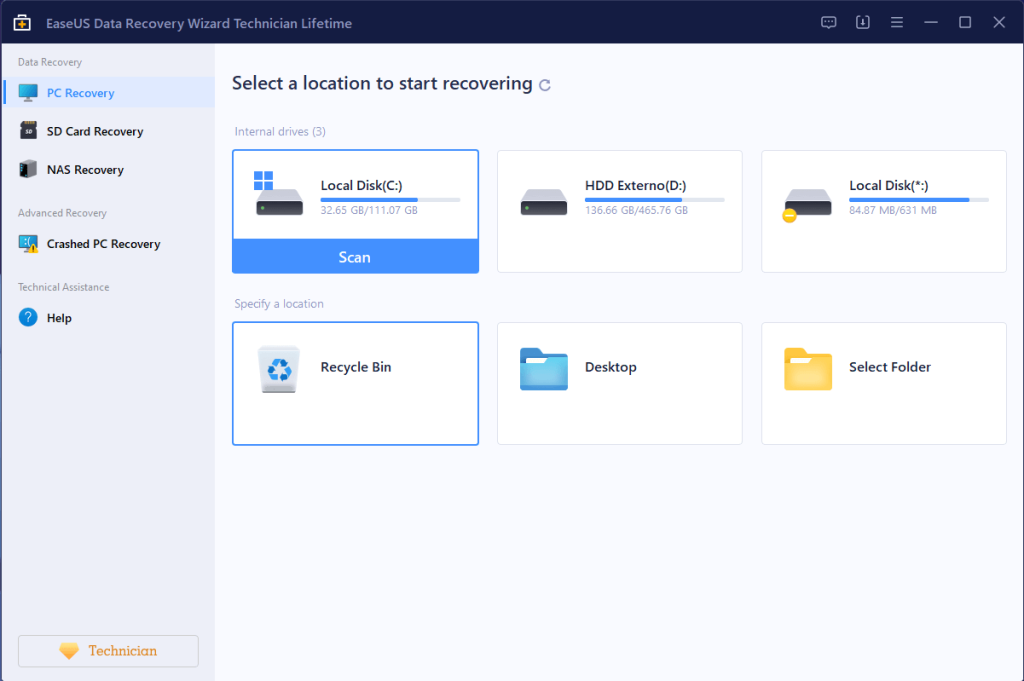Select the HDD Externo(D:) drive label
This screenshot has width=1024, height=681.
635,185
